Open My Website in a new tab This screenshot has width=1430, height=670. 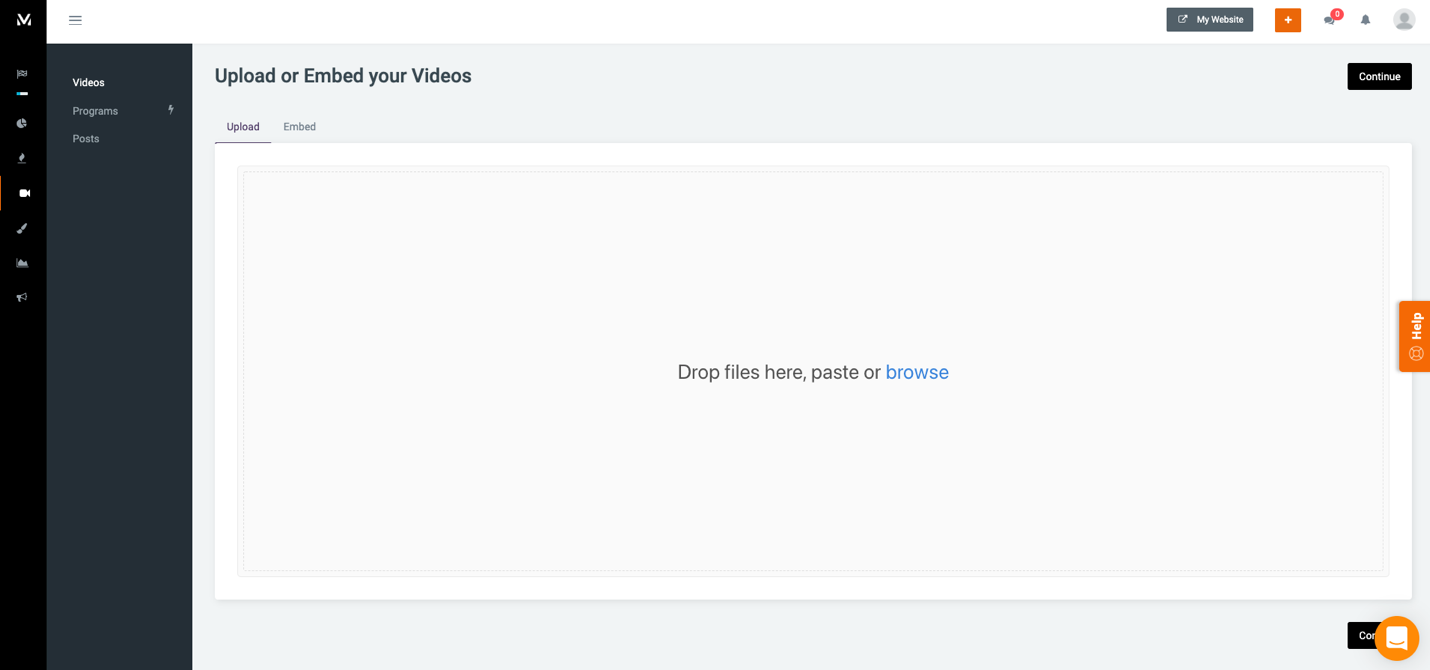(1209, 19)
